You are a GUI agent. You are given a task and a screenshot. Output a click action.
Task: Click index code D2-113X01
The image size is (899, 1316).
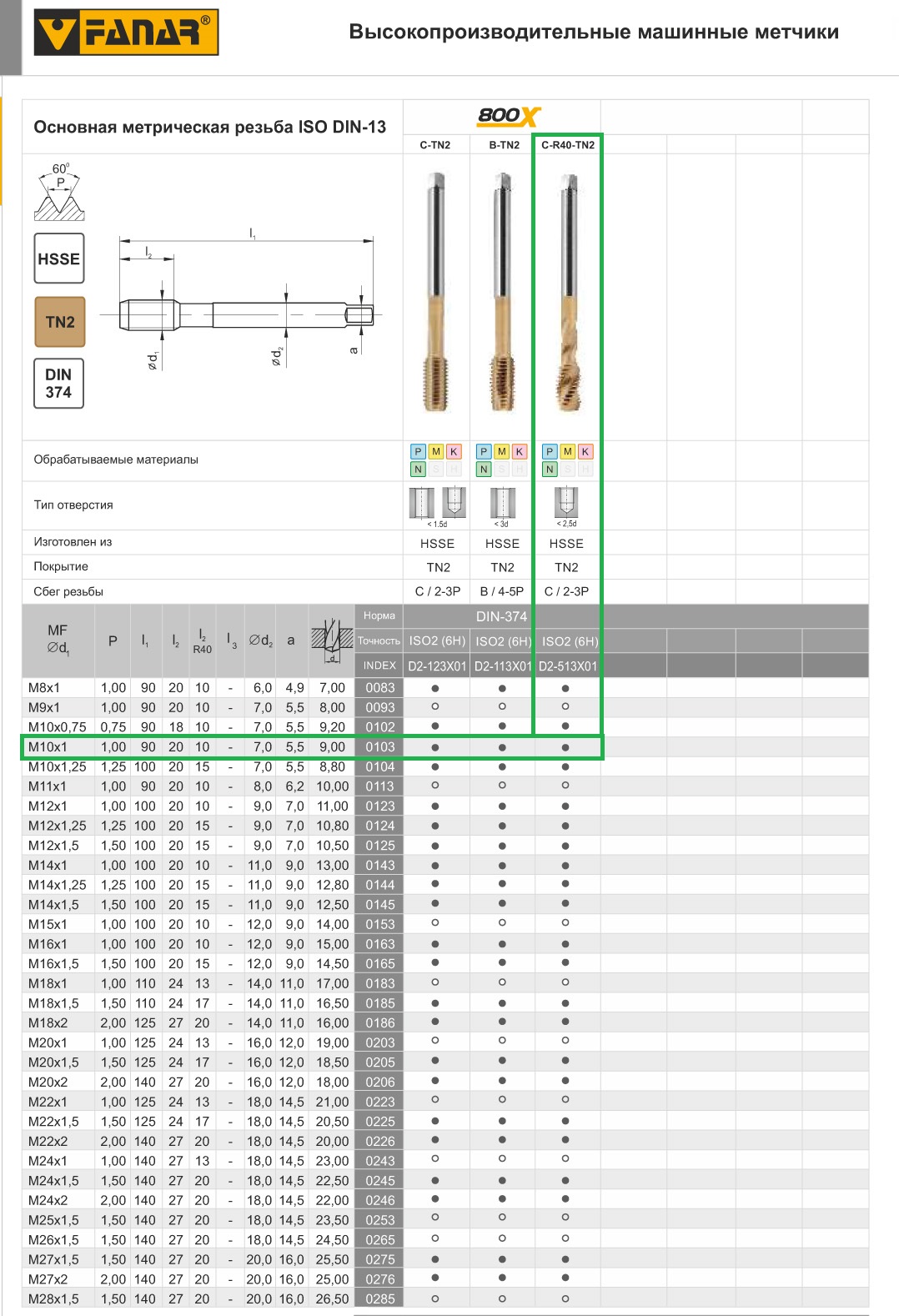click(503, 666)
